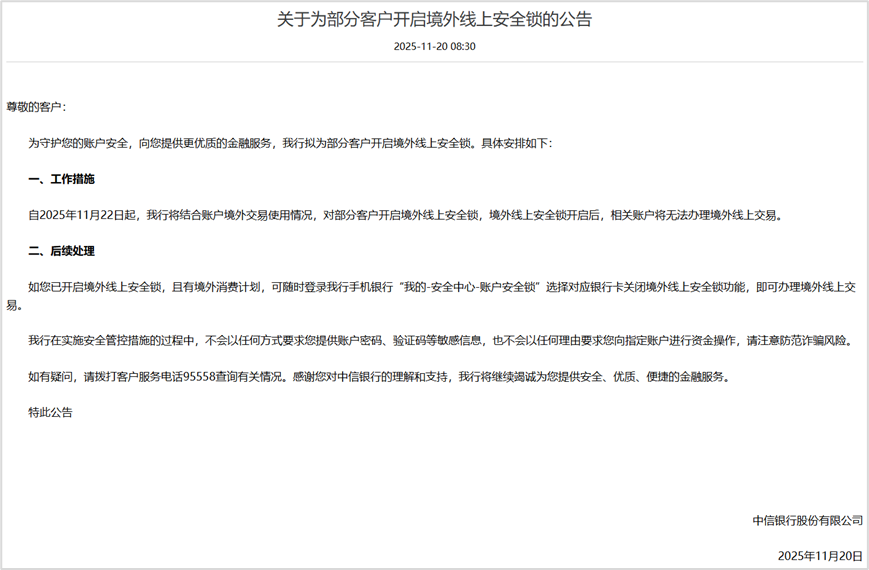Click the announcement title about 境外线上安全锁
This screenshot has width=869, height=570.
[434, 19]
